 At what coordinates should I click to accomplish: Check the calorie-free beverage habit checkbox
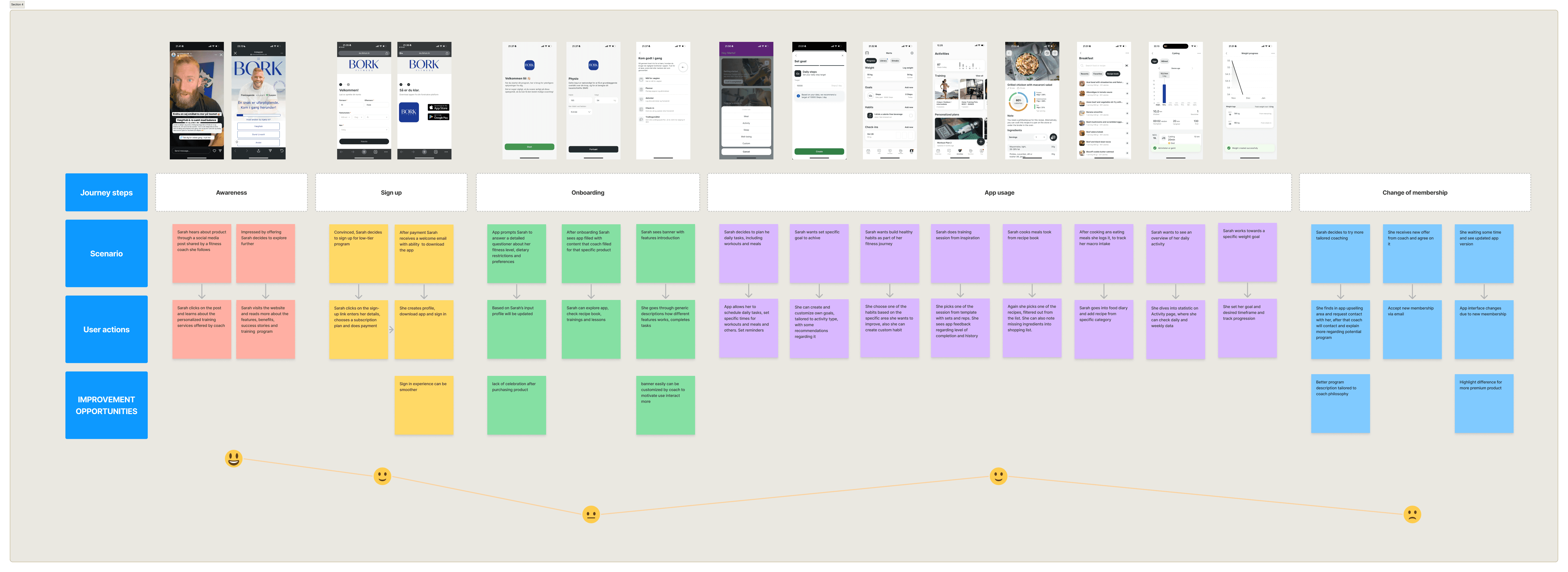pos(911,115)
